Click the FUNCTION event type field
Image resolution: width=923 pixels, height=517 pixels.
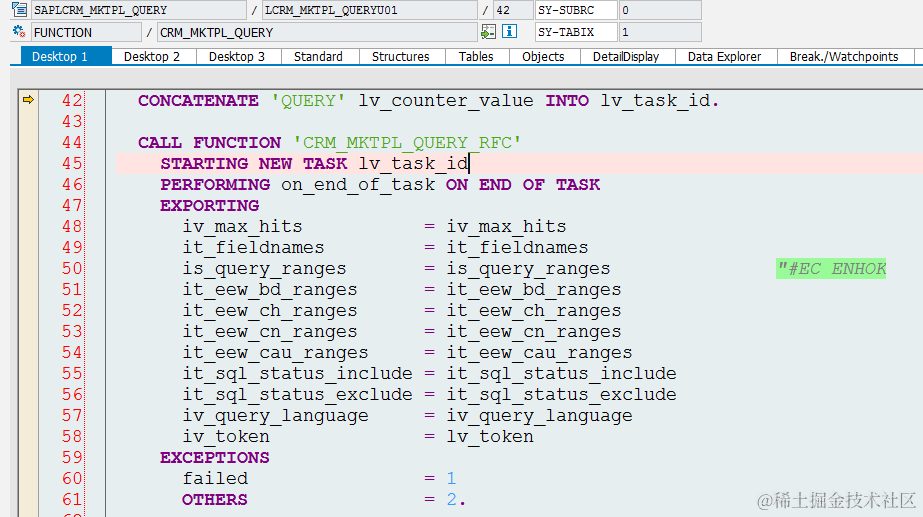pyautogui.click(x=87, y=32)
